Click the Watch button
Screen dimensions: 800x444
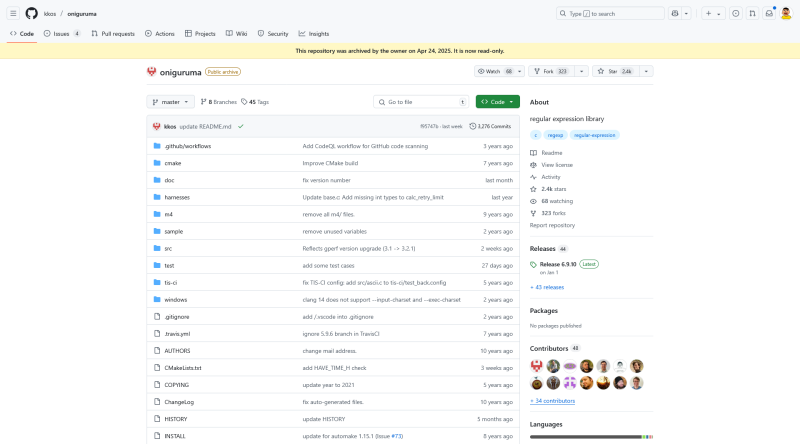(494, 71)
